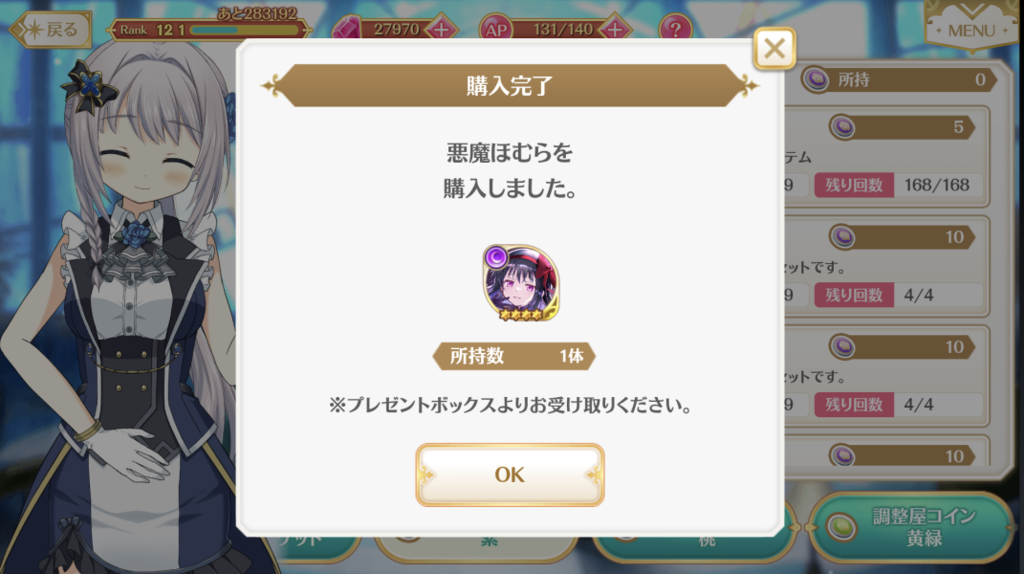Screen dimensions: 1024x574
Task: Select the shop item costing 5 coins
Action: pyautogui.click(x=888, y=157)
